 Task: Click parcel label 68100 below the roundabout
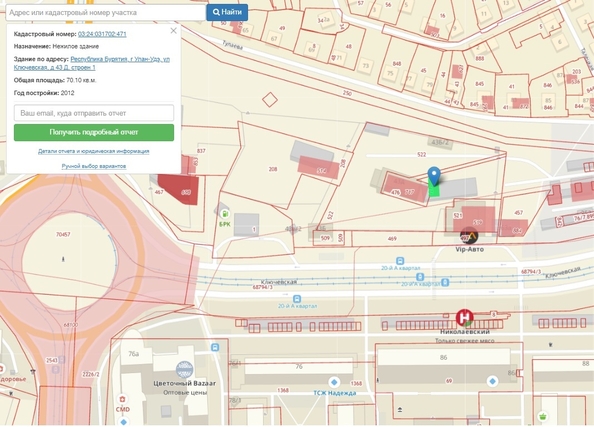pos(70,325)
